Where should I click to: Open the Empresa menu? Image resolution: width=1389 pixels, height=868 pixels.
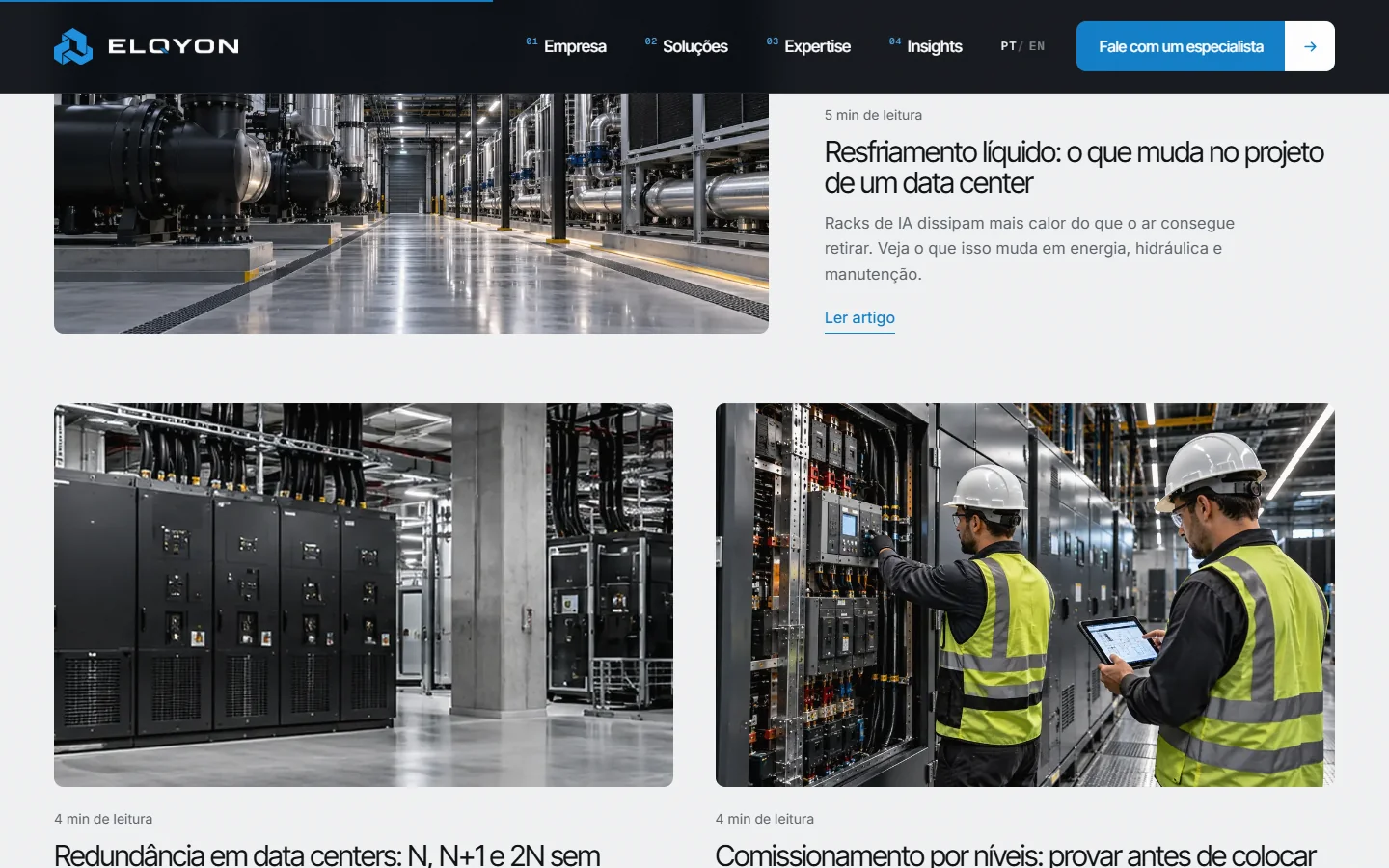(566, 46)
